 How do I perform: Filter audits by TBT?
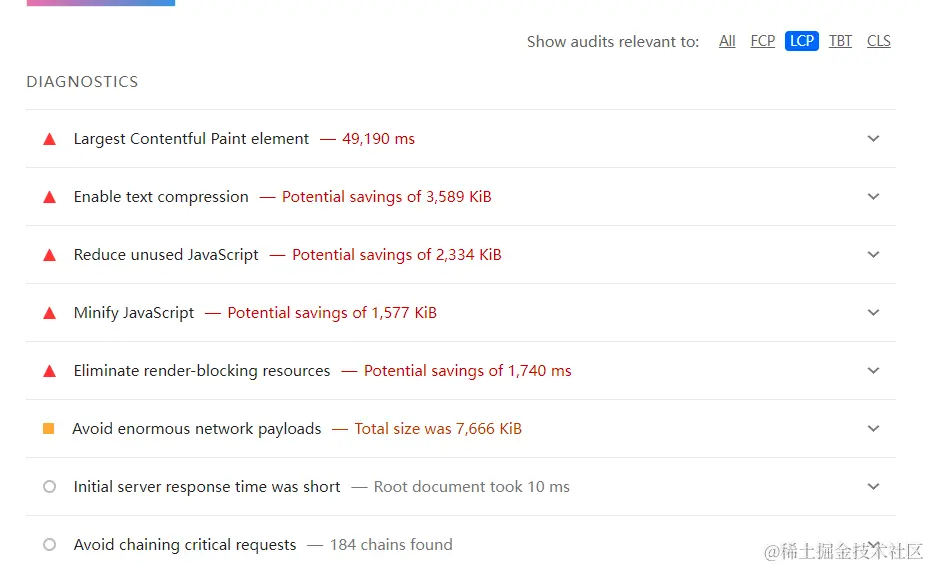click(x=840, y=41)
